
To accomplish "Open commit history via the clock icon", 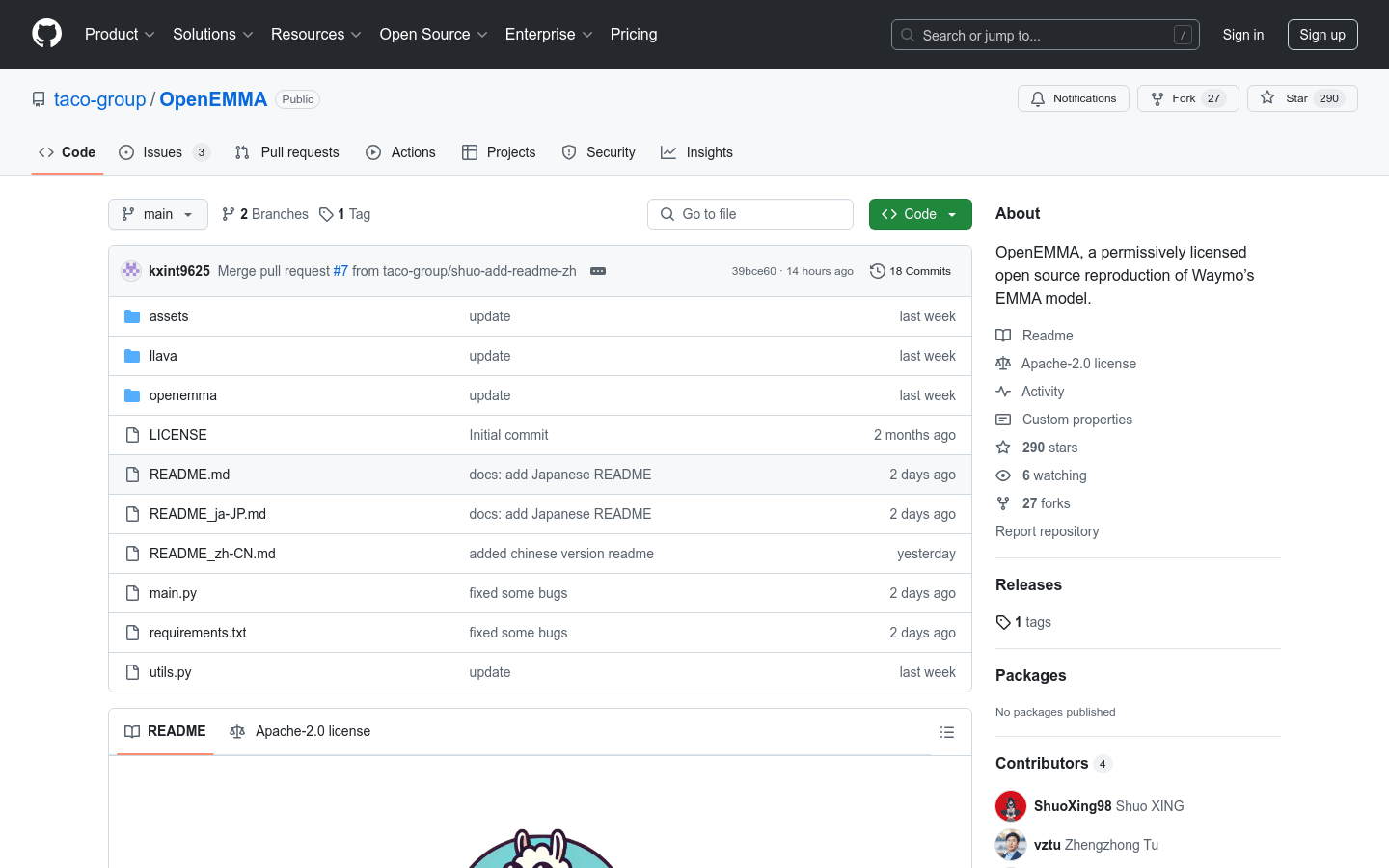I will [877, 271].
